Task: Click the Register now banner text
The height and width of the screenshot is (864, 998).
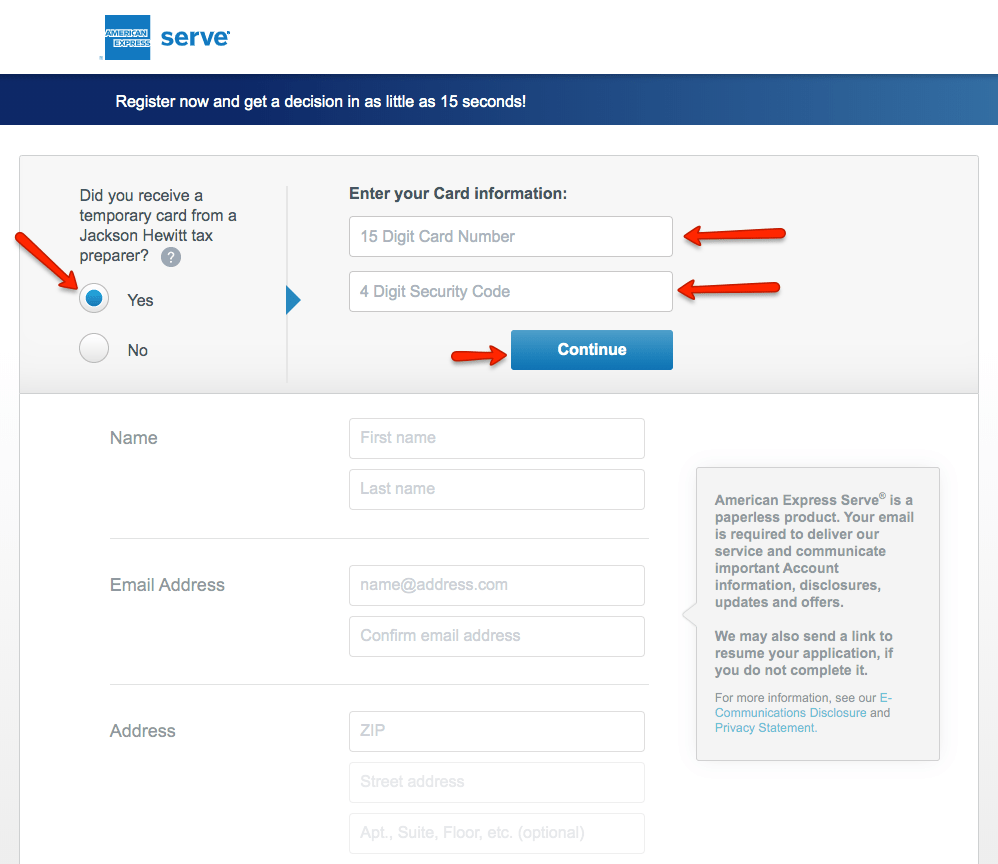Action: tap(320, 102)
